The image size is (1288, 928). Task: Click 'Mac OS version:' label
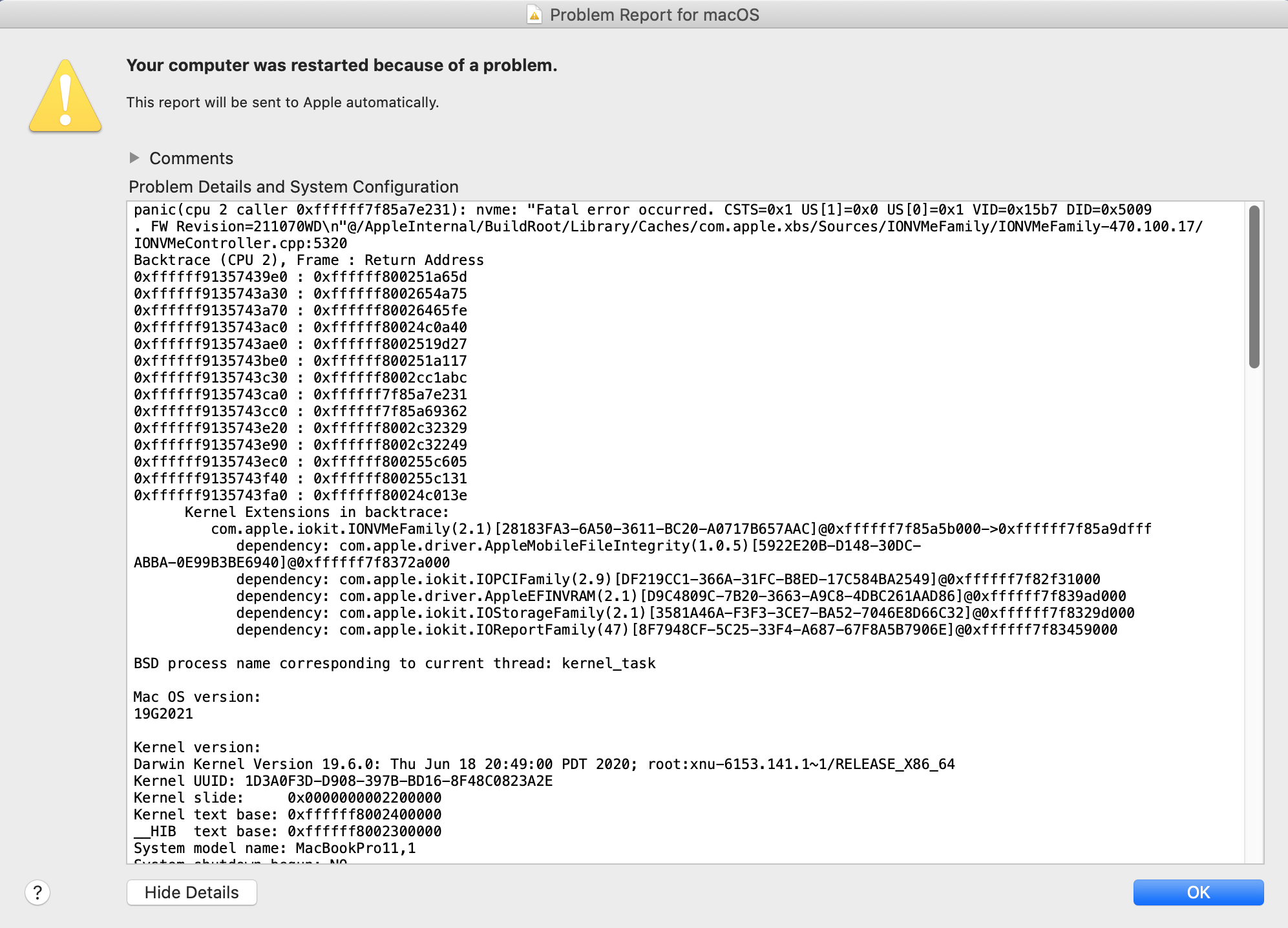[x=197, y=697]
